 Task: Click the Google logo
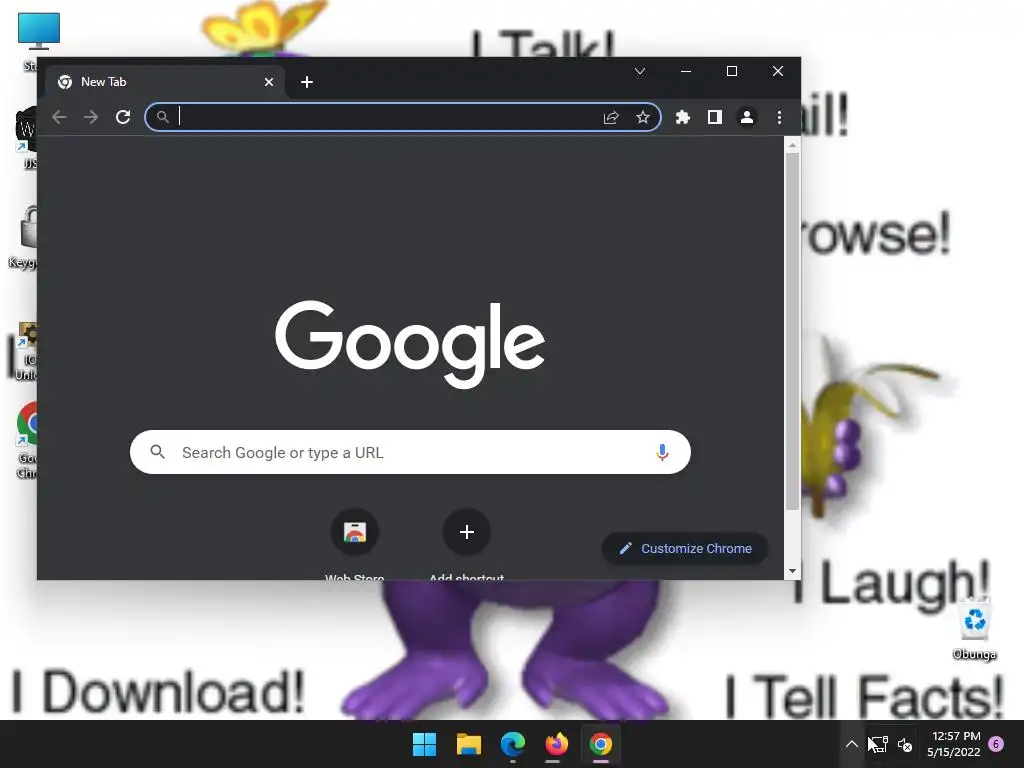coord(409,344)
